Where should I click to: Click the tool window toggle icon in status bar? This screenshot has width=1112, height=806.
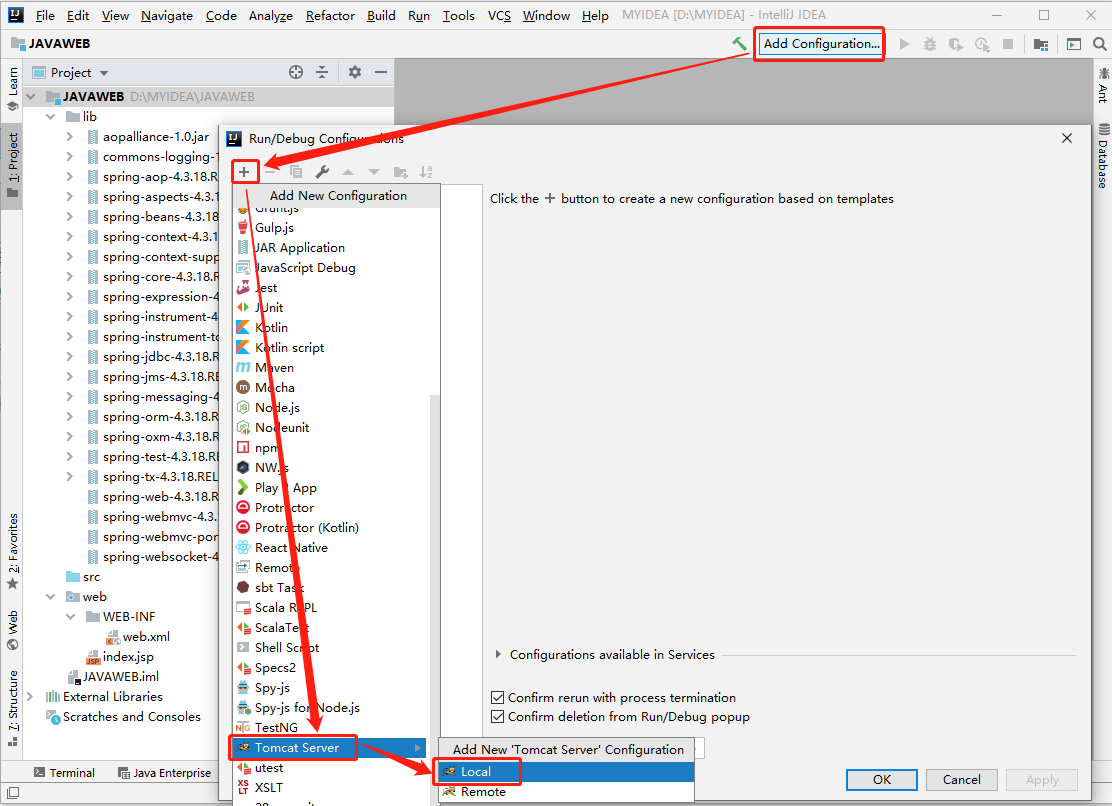pyautogui.click(x=13, y=793)
